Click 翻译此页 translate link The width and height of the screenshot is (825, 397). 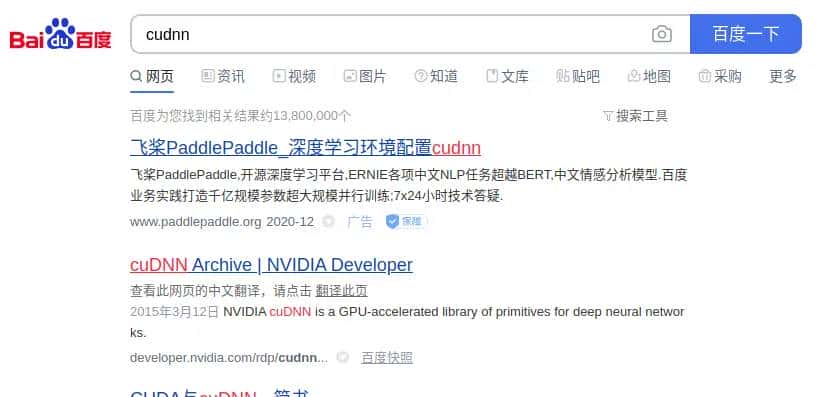tap(341, 291)
